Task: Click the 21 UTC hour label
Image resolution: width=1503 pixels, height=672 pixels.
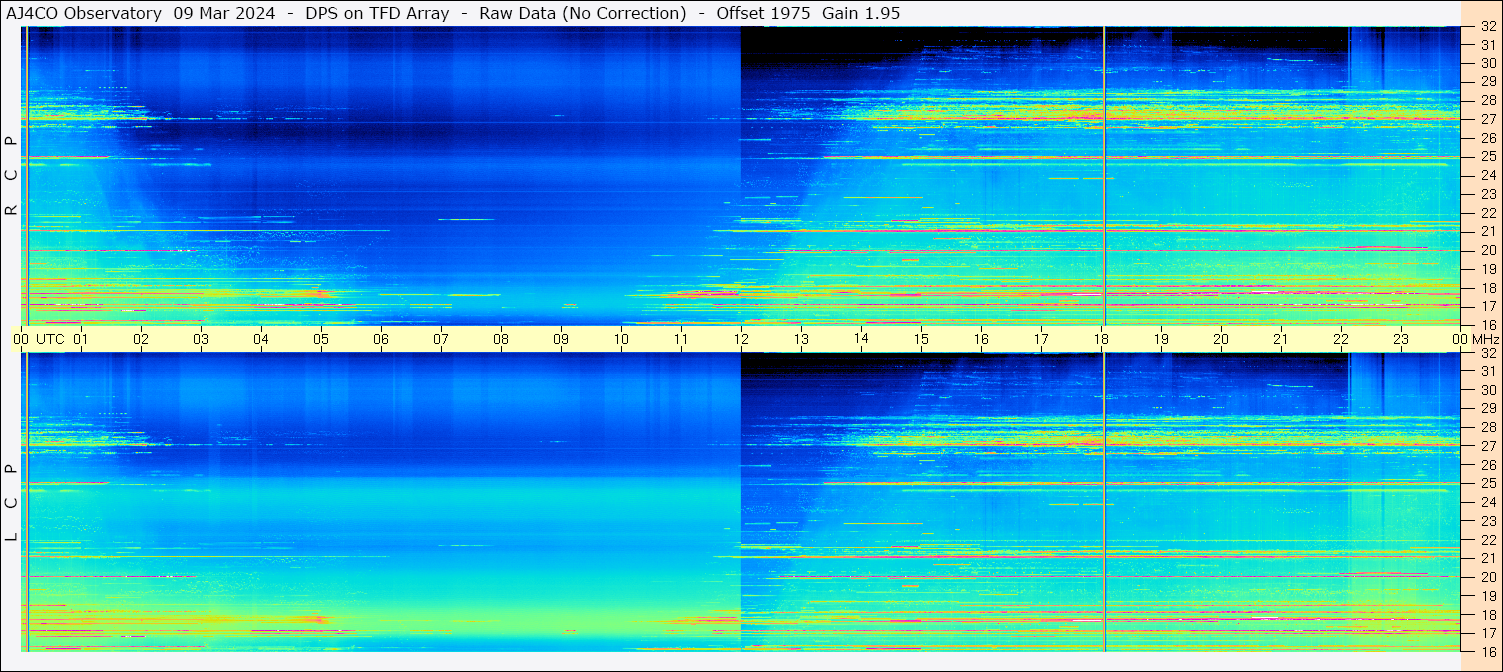Action: 1281,339
